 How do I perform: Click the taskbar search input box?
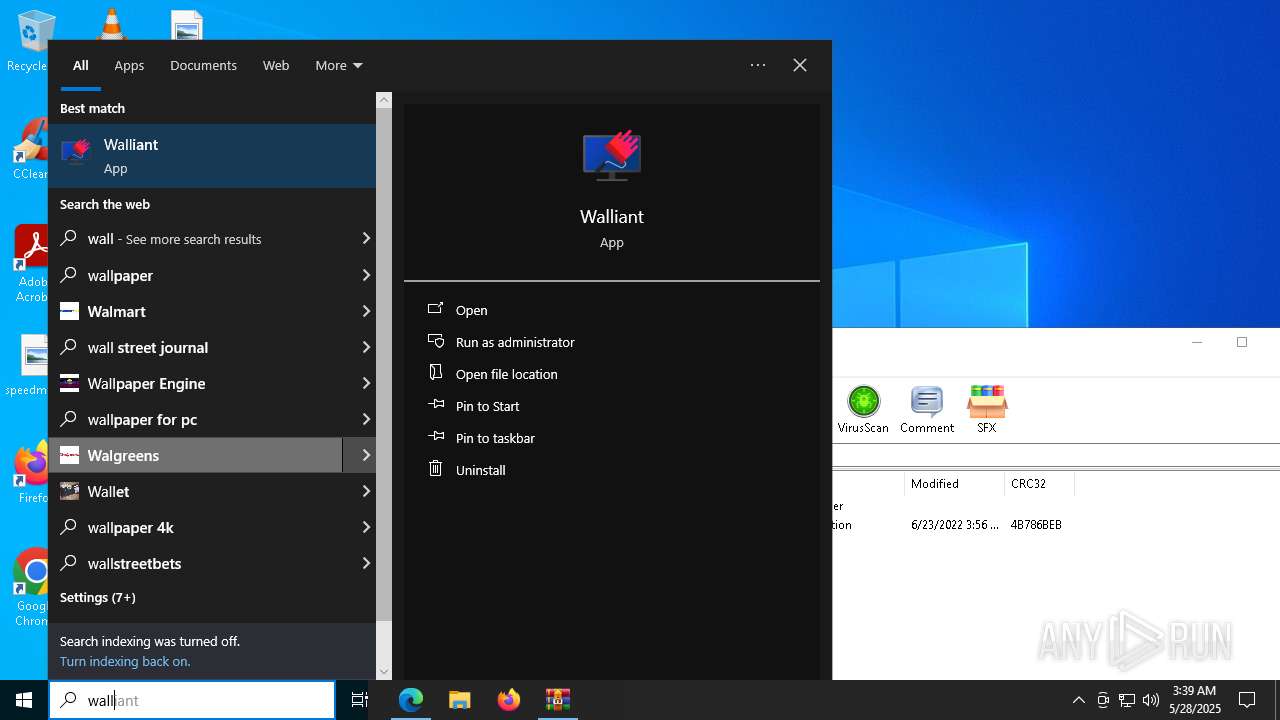pyautogui.click(x=192, y=700)
